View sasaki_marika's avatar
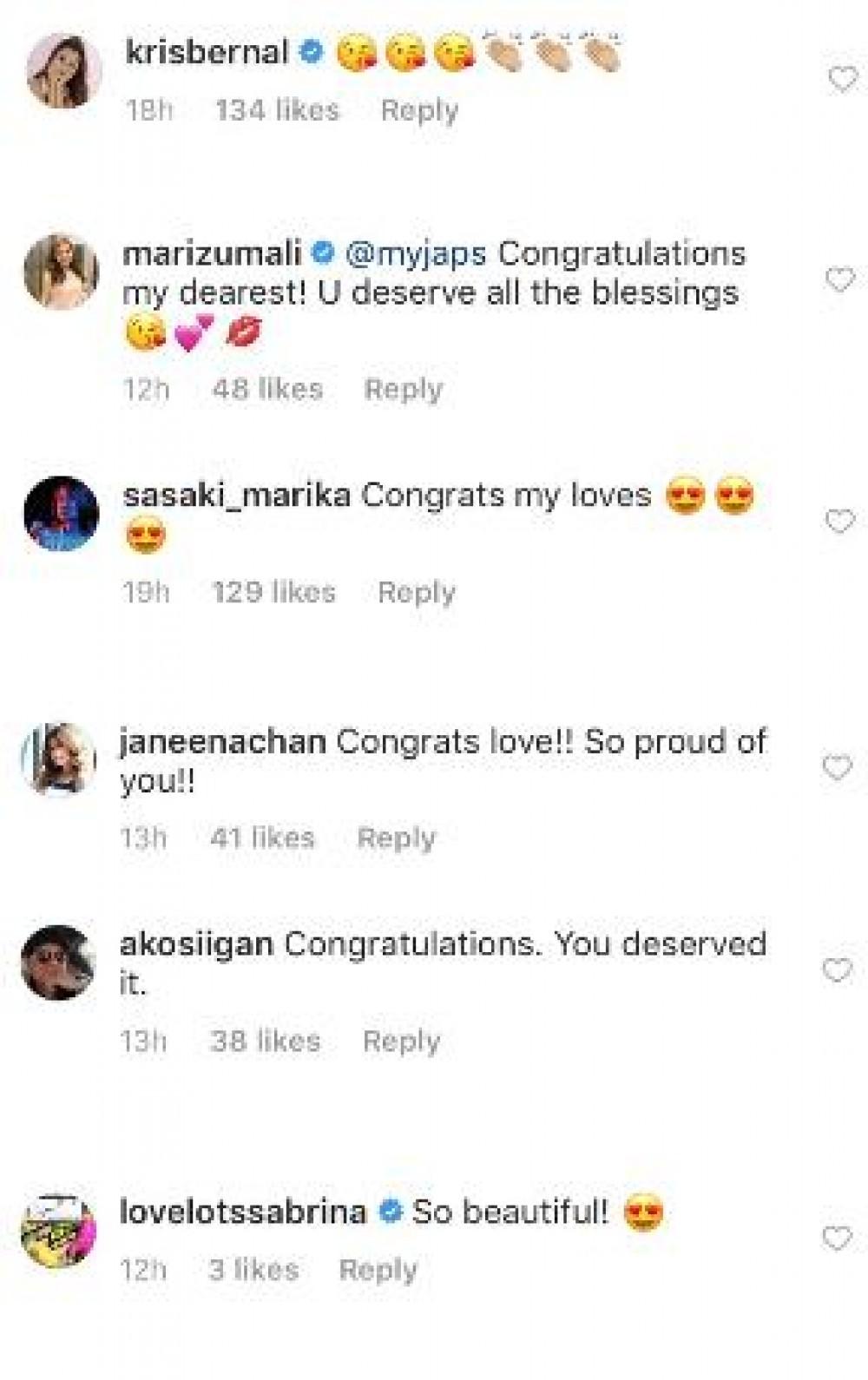This screenshot has width=868, height=1380. [62, 514]
